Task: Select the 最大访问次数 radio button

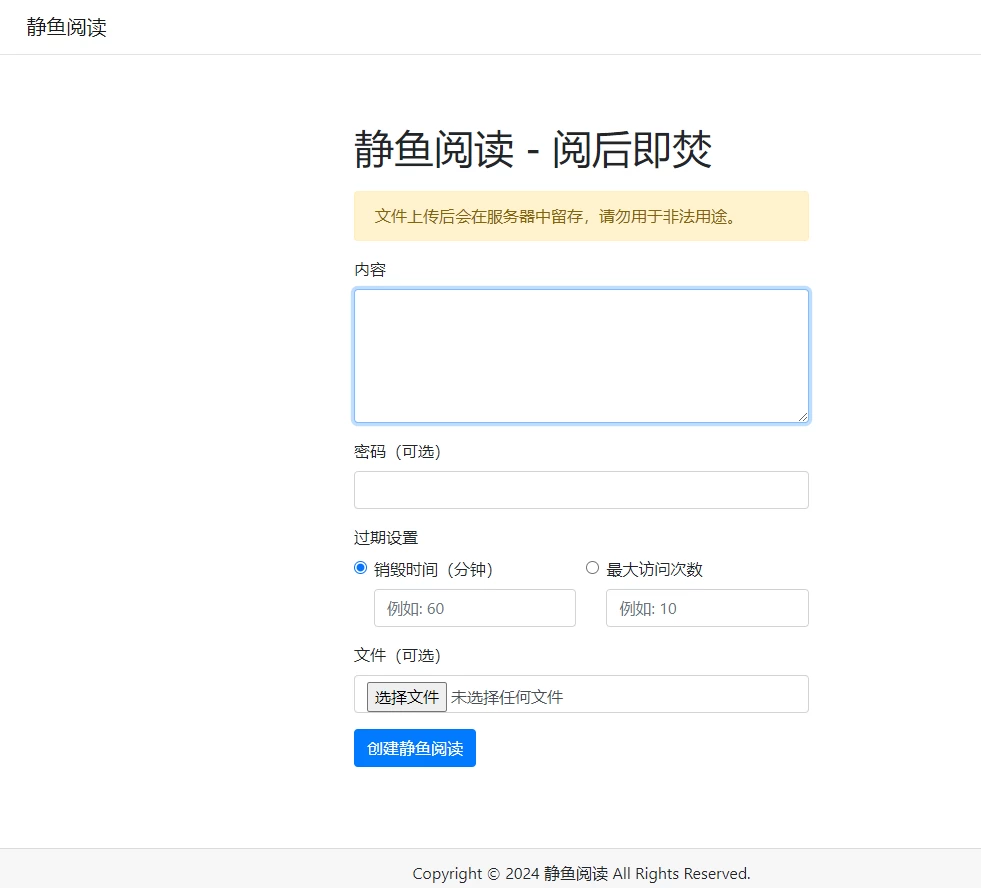Action: coord(592,568)
